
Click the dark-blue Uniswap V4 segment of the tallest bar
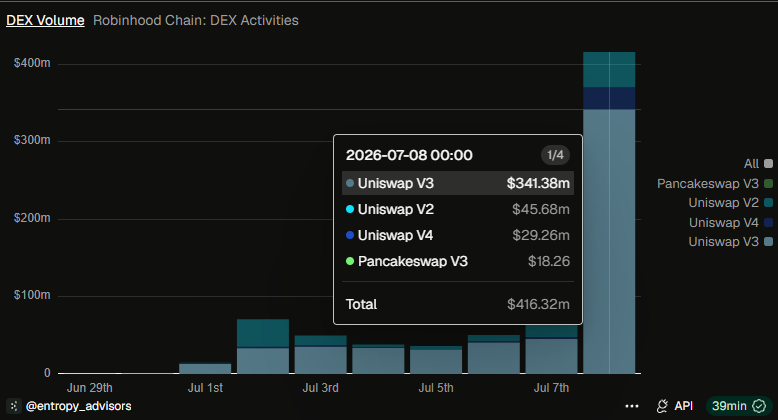tap(609, 98)
